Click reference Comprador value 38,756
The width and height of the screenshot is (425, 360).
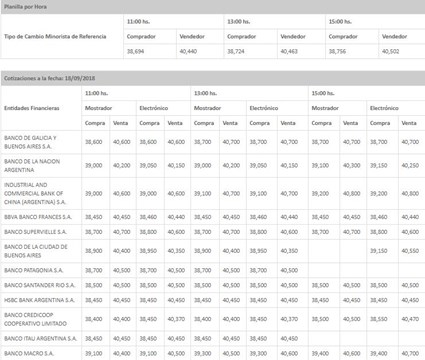point(337,51)
